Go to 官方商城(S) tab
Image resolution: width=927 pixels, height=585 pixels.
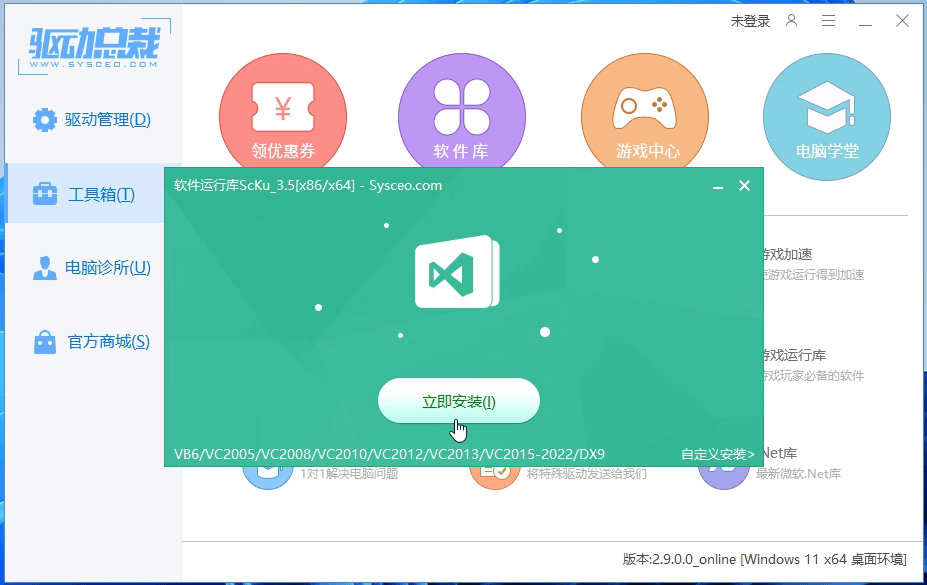pos(92,342)
